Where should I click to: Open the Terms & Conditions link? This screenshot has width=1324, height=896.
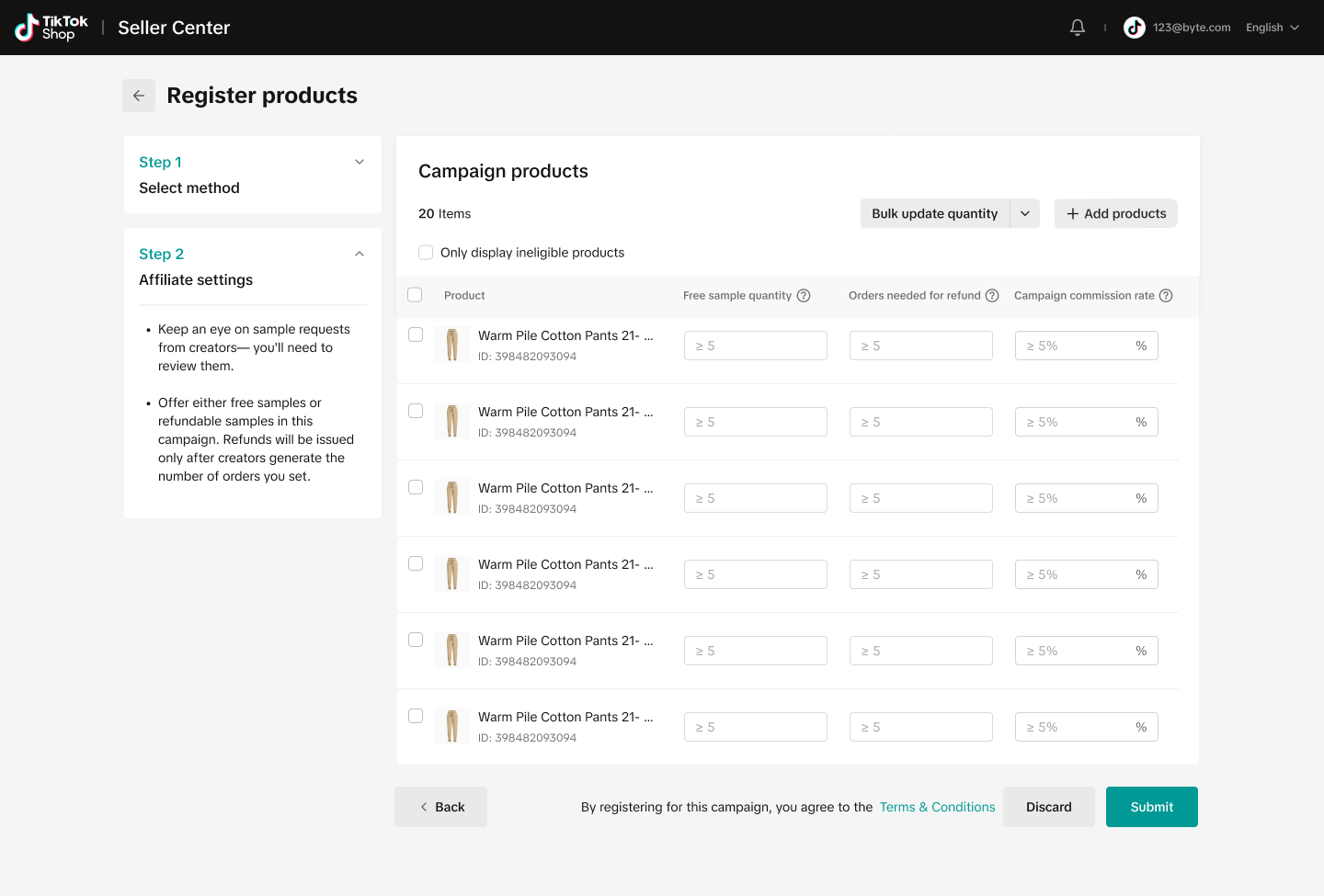click(x=937, y=807)
